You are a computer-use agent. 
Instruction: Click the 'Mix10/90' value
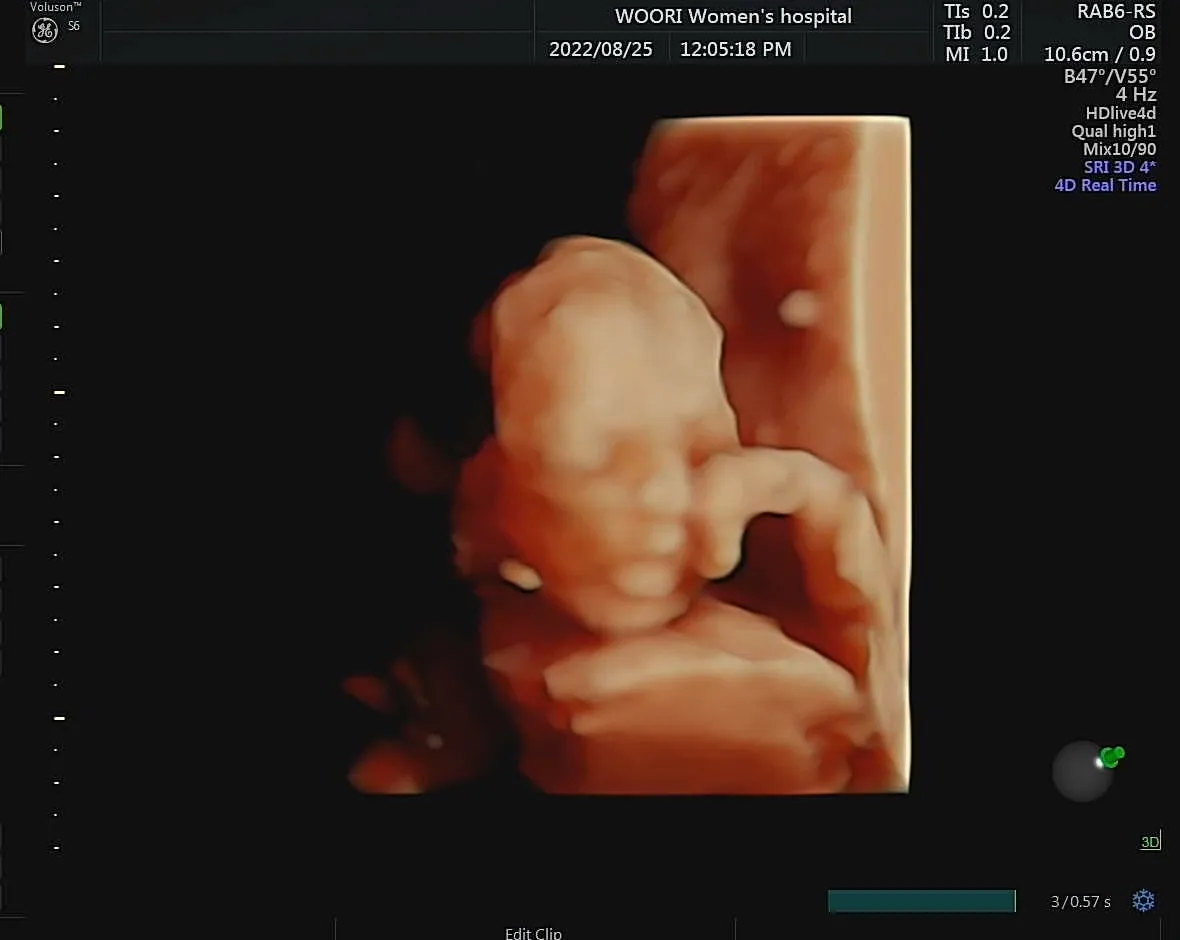click(1120, 149)
